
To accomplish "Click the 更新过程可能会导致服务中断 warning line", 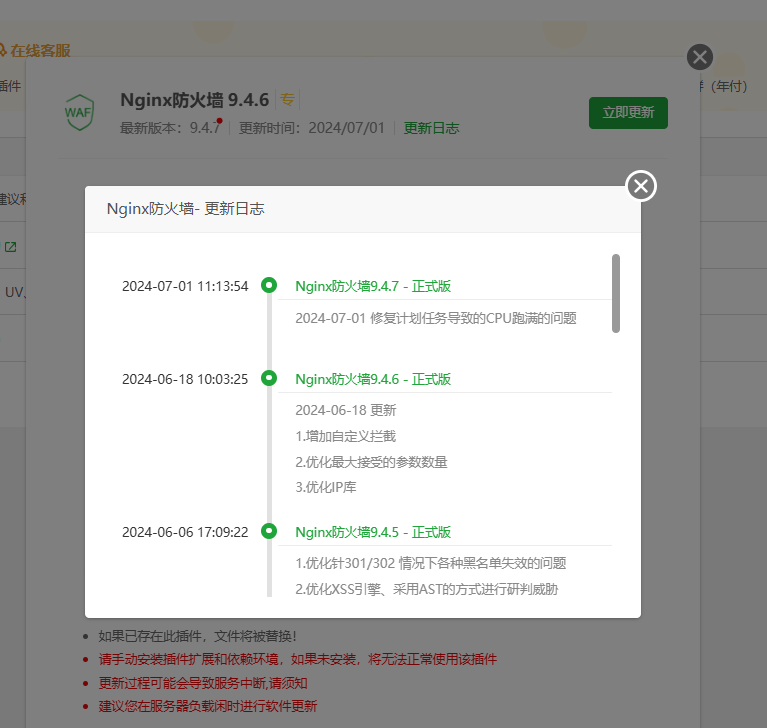I will [x=203, y=683].
